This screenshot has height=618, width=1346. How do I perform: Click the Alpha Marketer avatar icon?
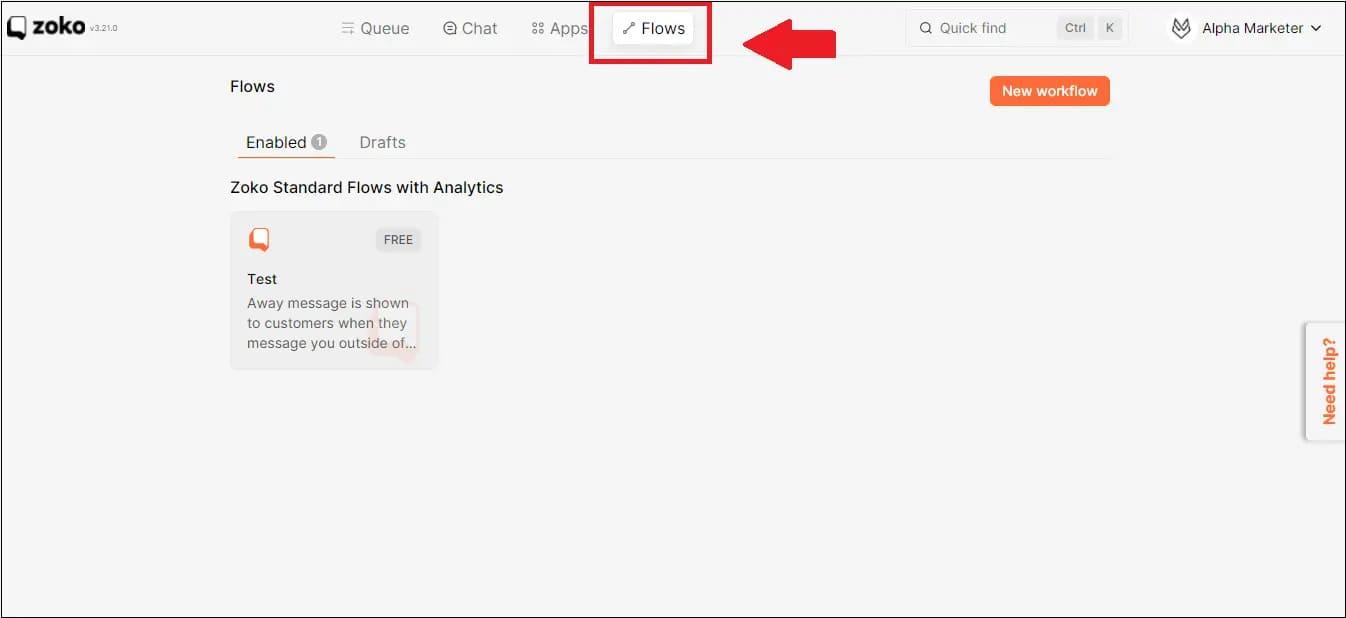pos(1181,28)
